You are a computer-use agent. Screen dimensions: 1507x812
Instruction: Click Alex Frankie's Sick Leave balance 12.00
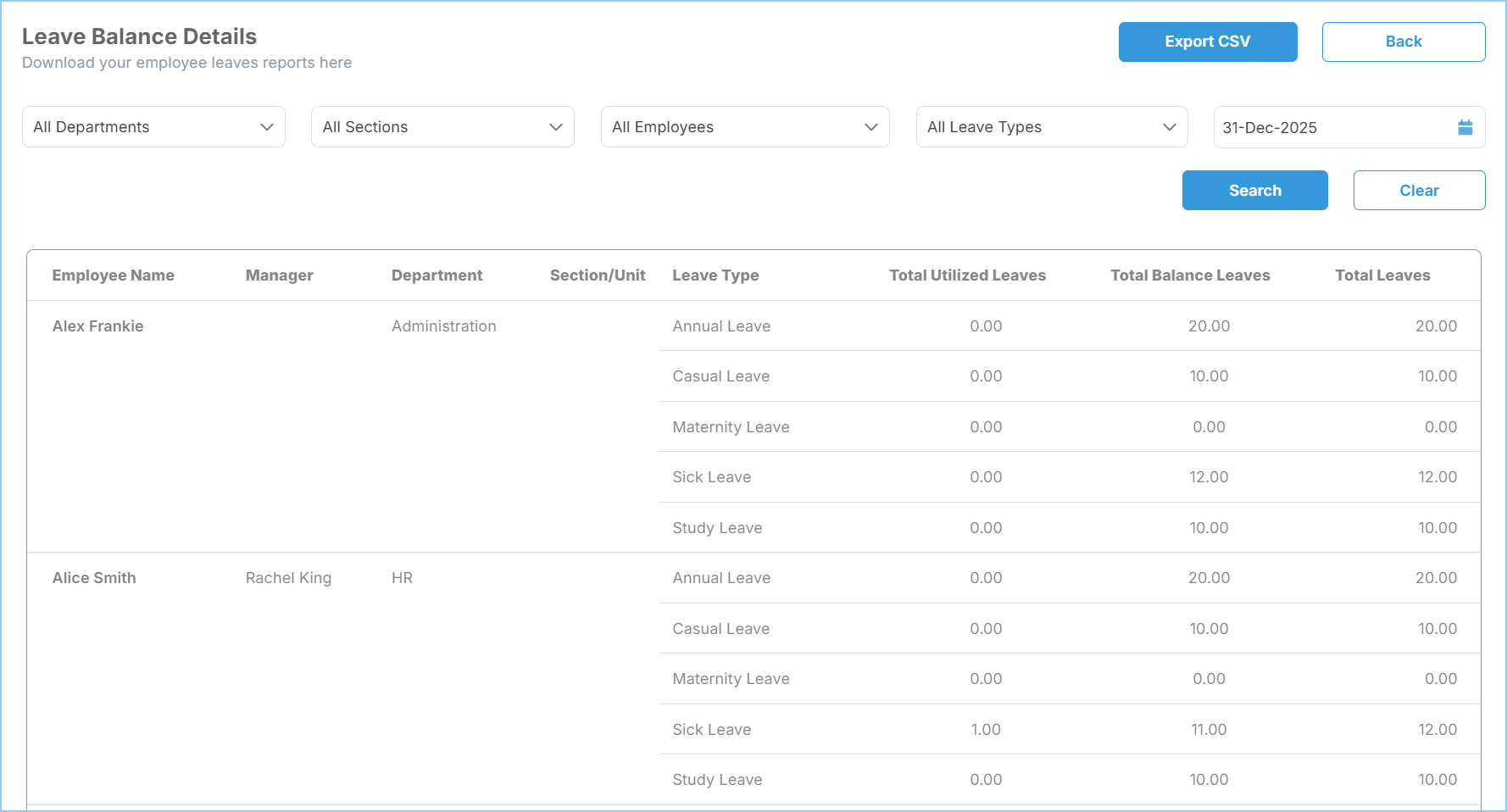click(1209, 477)
